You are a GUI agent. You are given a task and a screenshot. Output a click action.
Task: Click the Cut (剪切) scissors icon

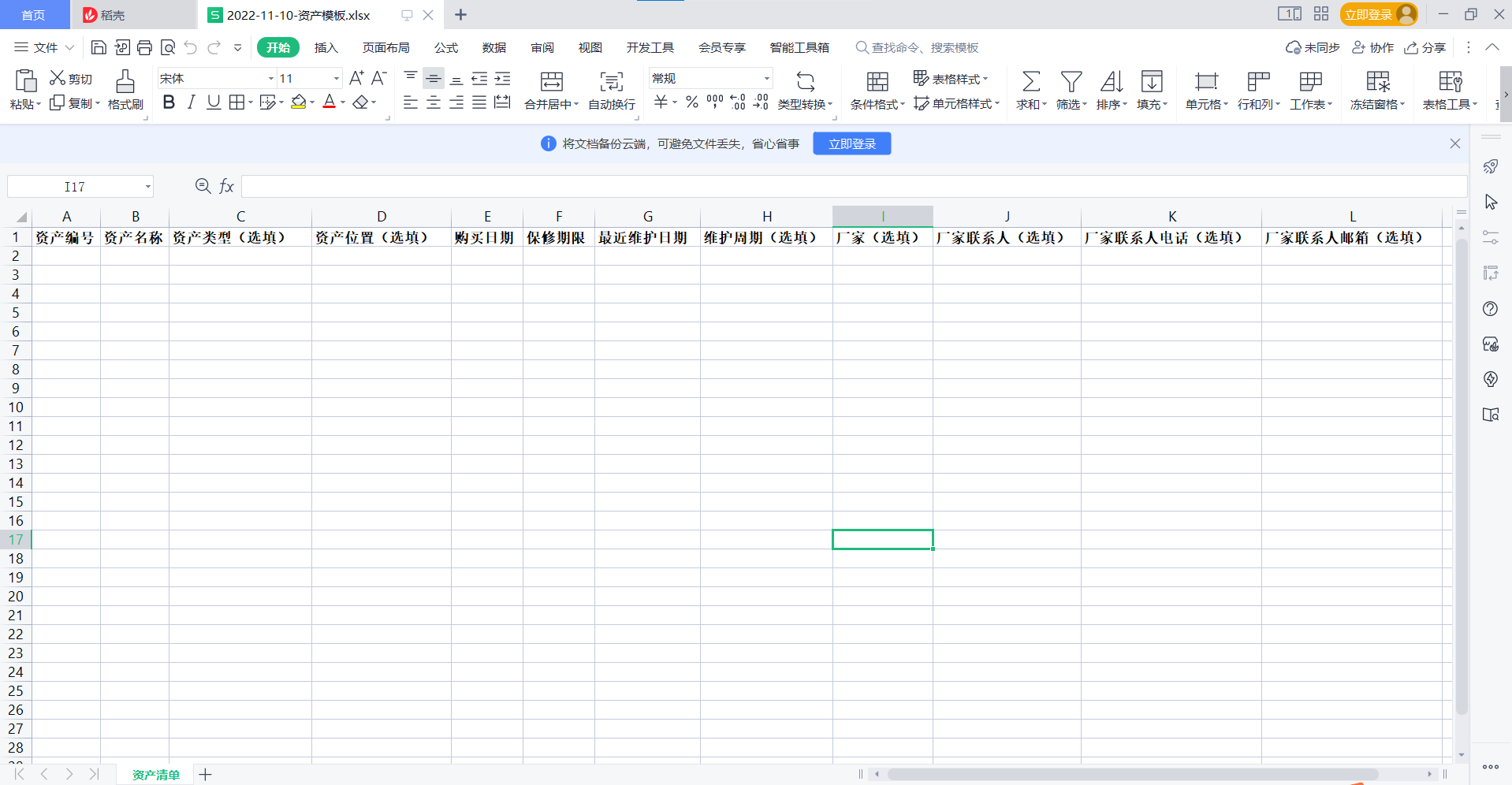[x=58, y=78]
